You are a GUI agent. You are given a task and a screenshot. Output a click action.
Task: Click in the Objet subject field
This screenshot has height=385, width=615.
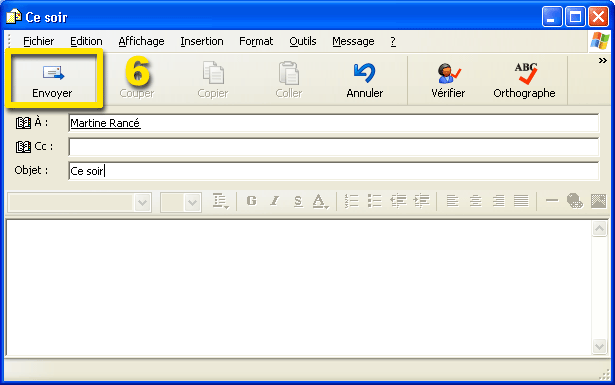pyautogui.click(x=334, y=171)
